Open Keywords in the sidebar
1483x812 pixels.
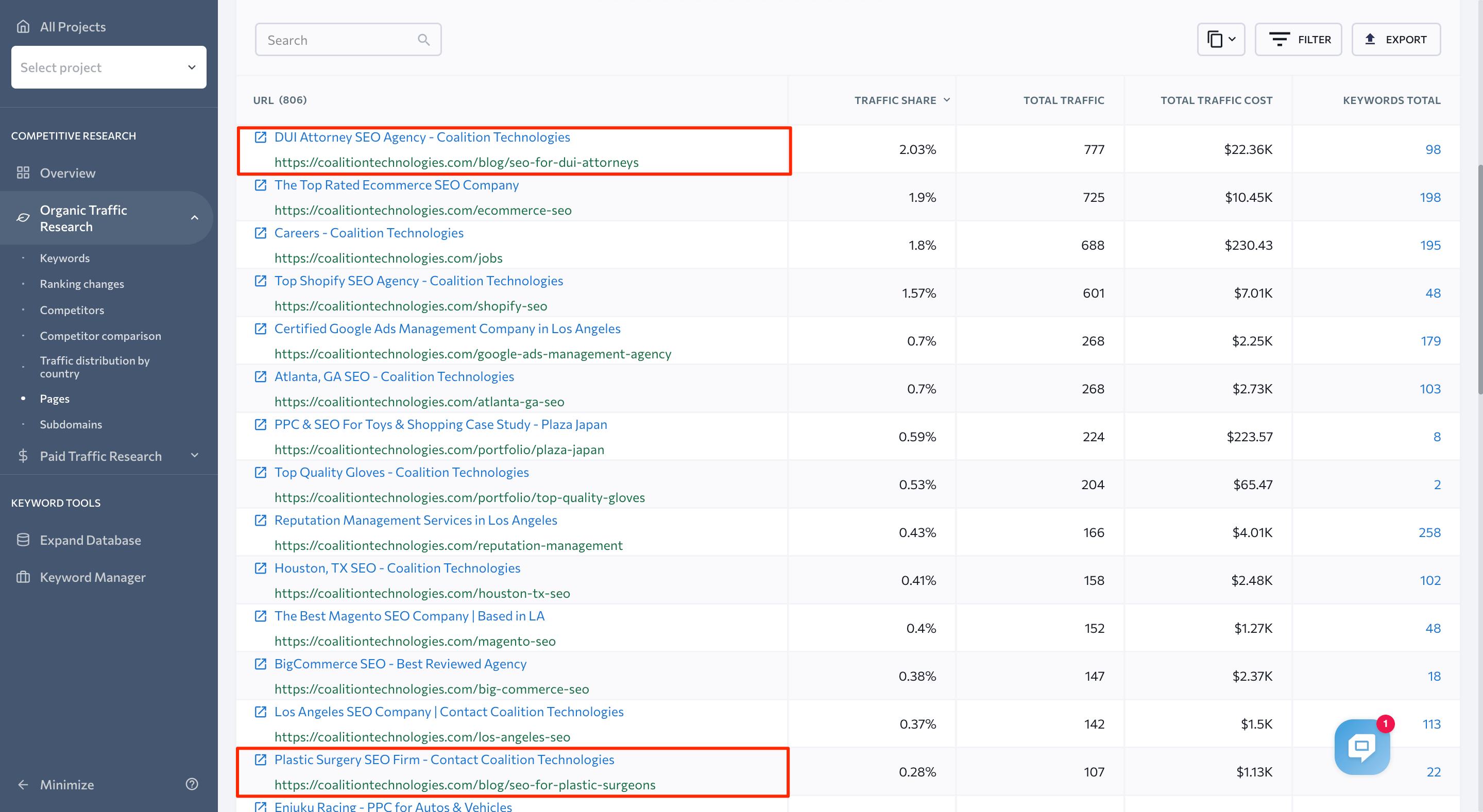pos(64,258)
